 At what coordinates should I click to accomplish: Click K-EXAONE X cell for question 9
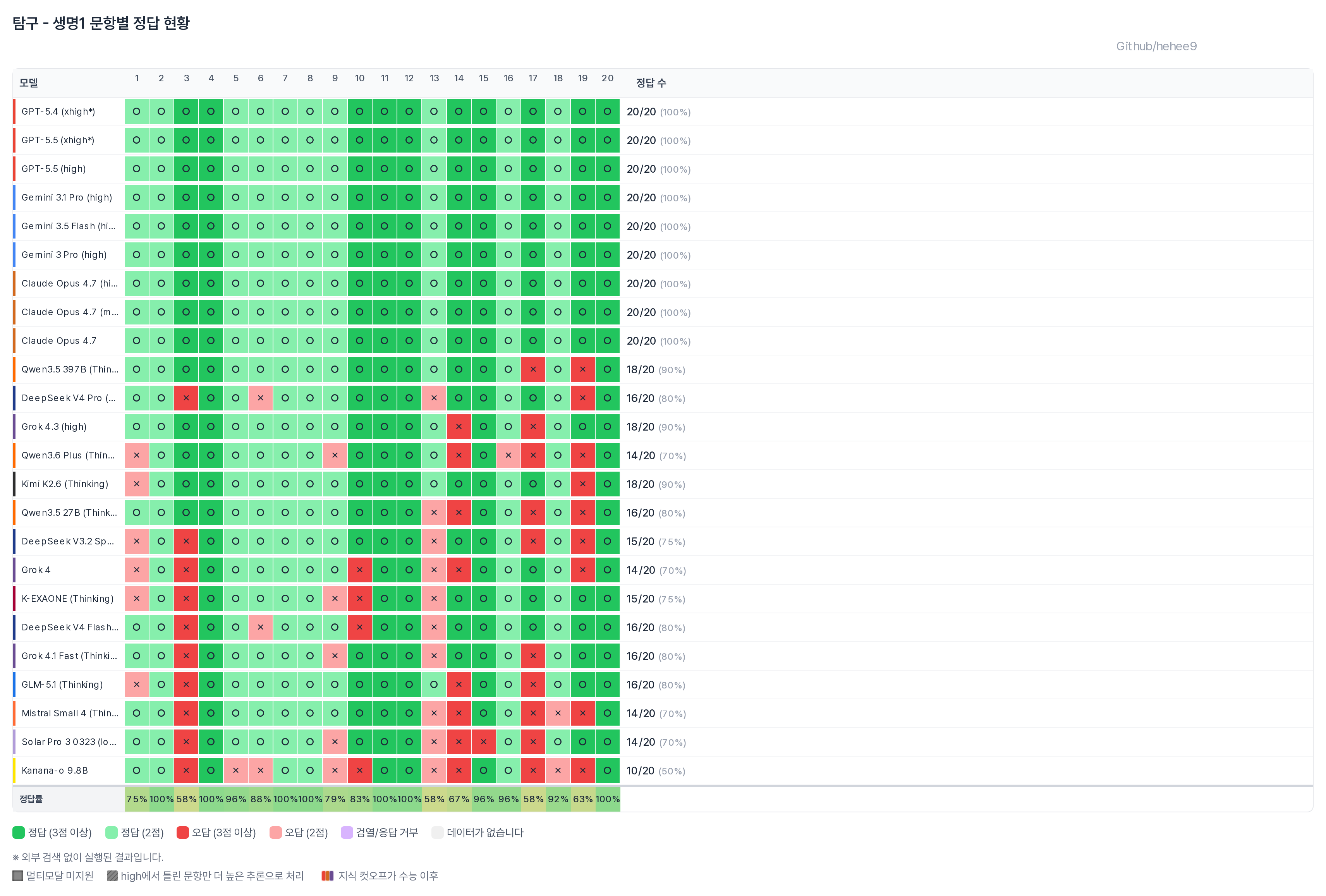point(335,598)
